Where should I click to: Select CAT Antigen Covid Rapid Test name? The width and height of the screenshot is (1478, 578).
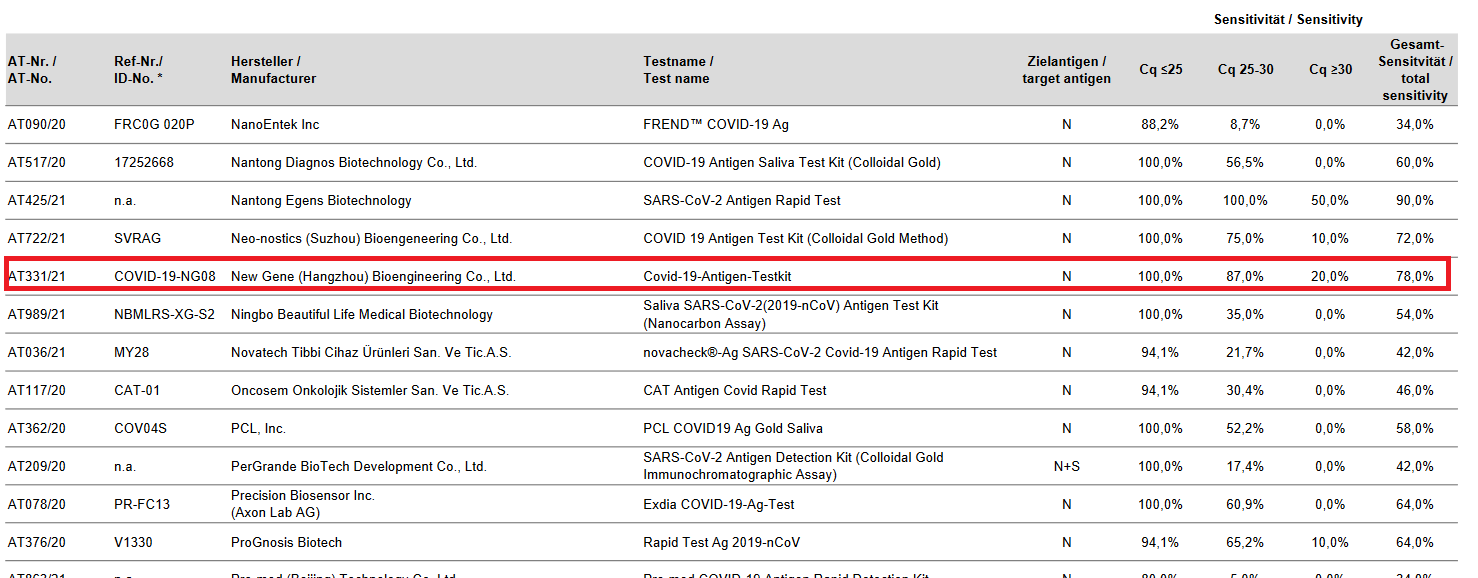(x=735, y=391)
